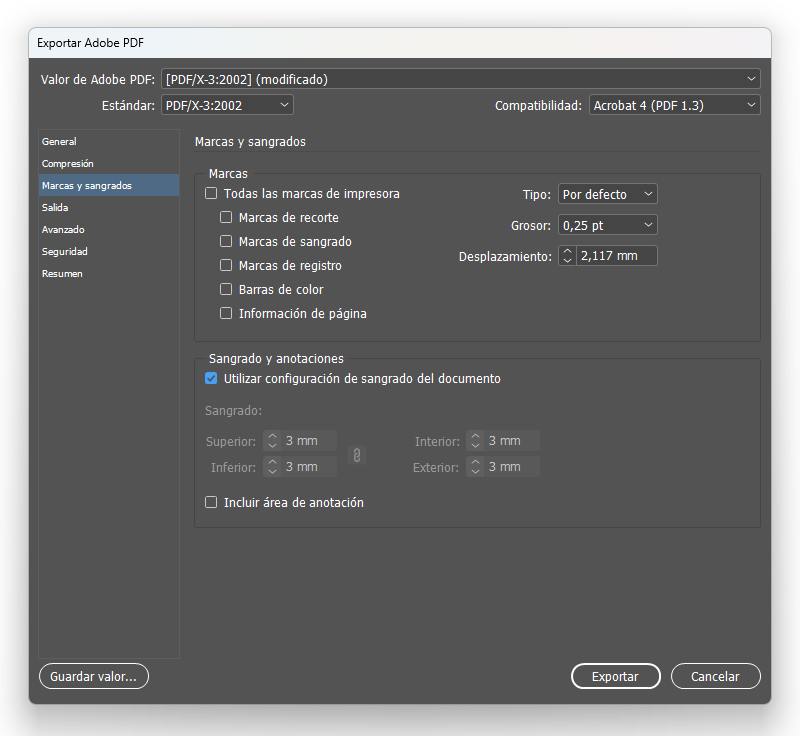Open the Resumen section
800x736 pixels.
109,273
